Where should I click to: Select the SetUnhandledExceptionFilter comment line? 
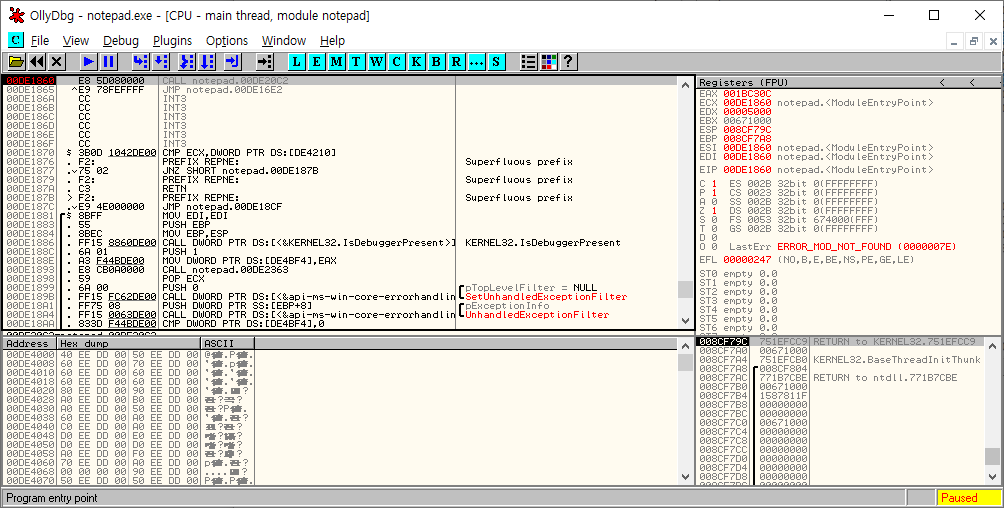point(546,297)
